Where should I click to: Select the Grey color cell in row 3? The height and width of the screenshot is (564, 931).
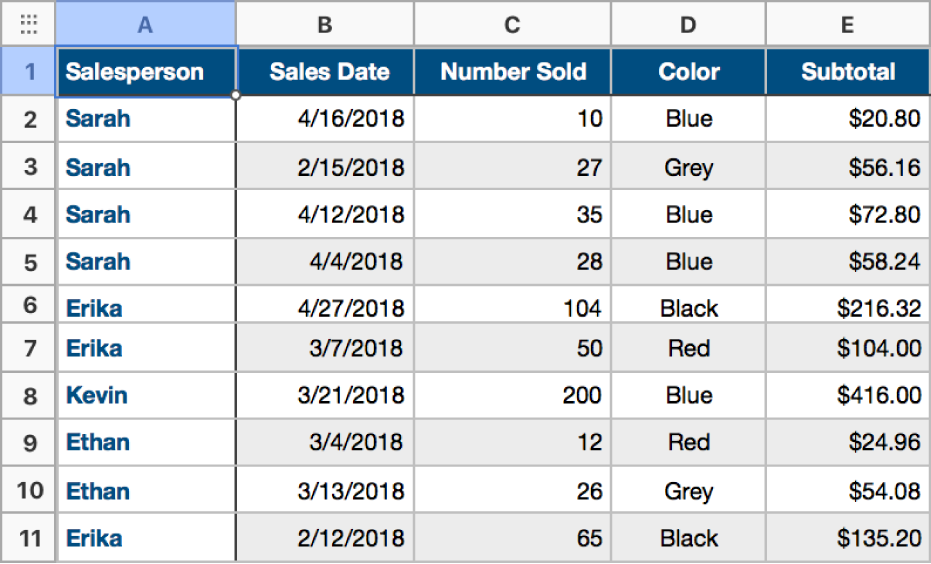[689, 167]
